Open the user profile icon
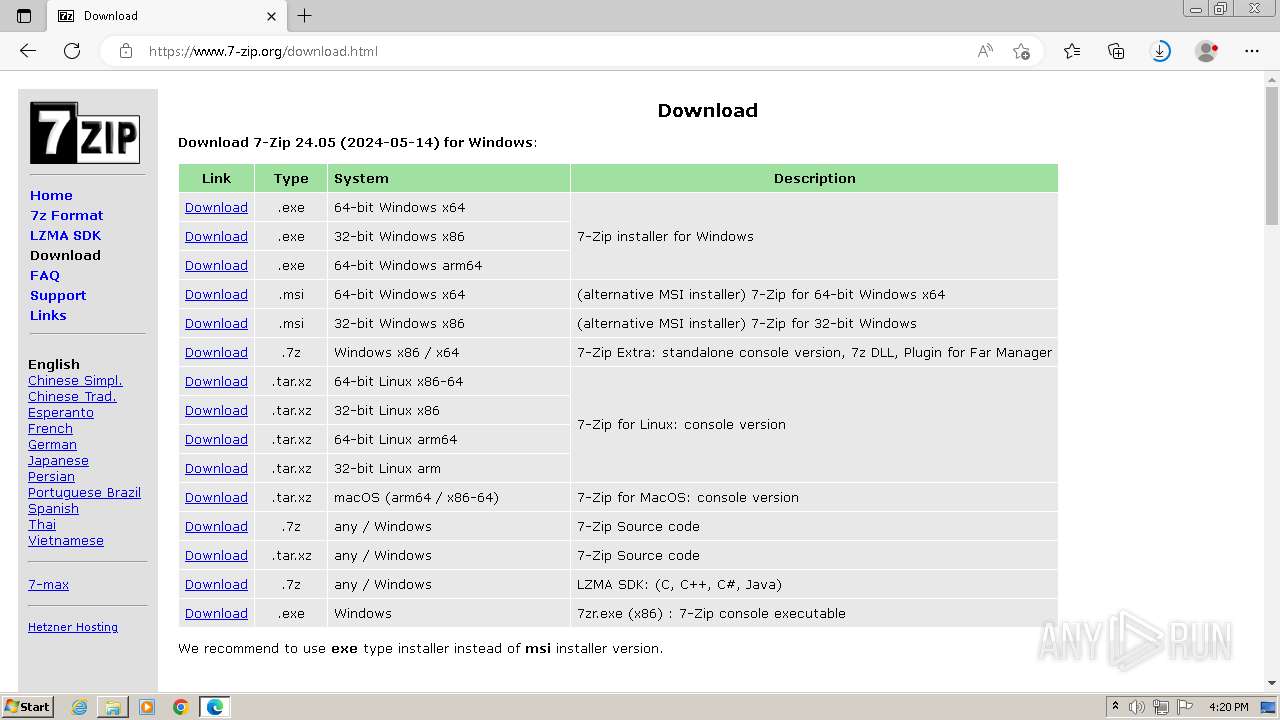 coord(1207,51)
